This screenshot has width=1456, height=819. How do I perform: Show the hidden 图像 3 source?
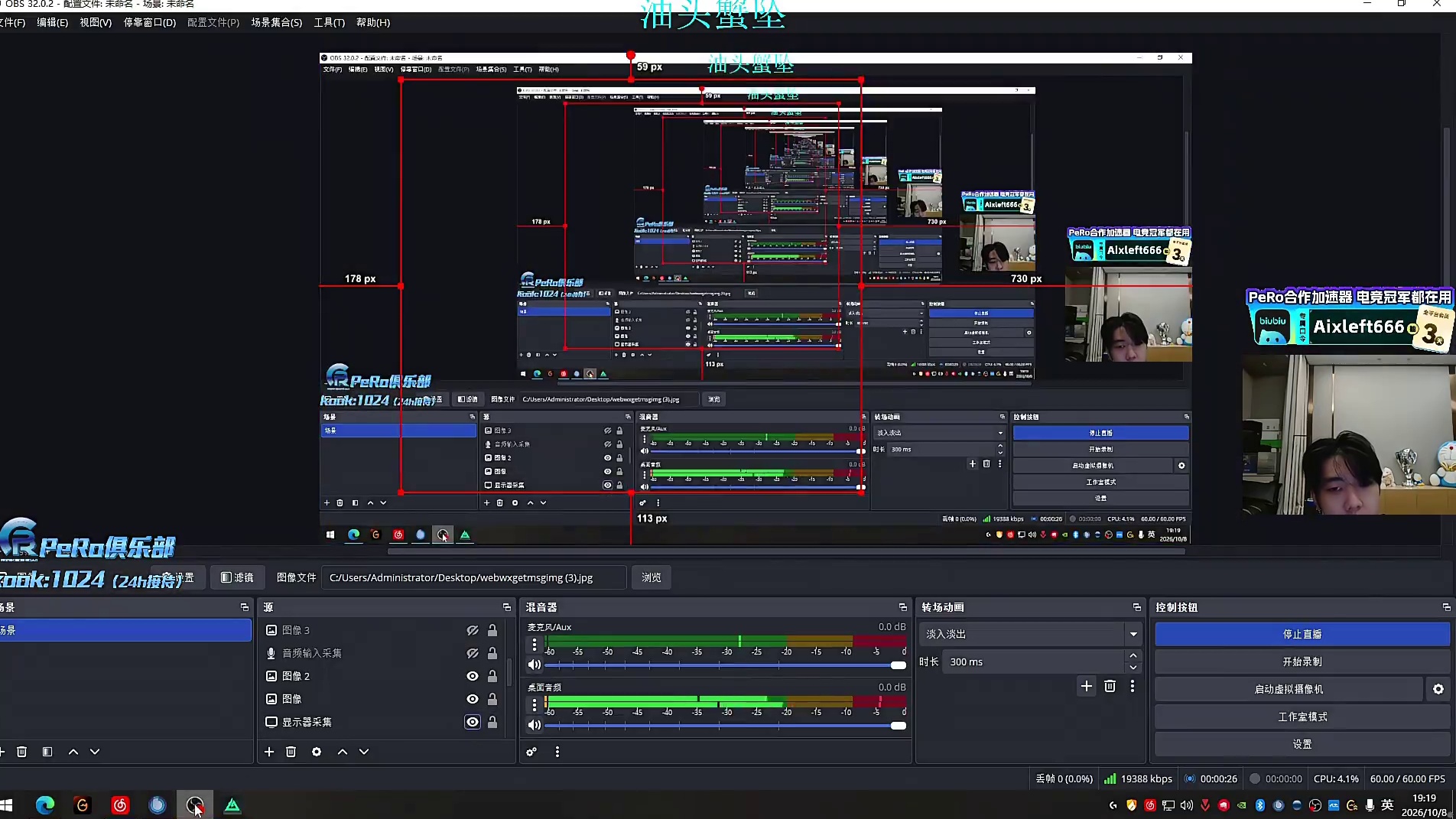click(473, 630)
